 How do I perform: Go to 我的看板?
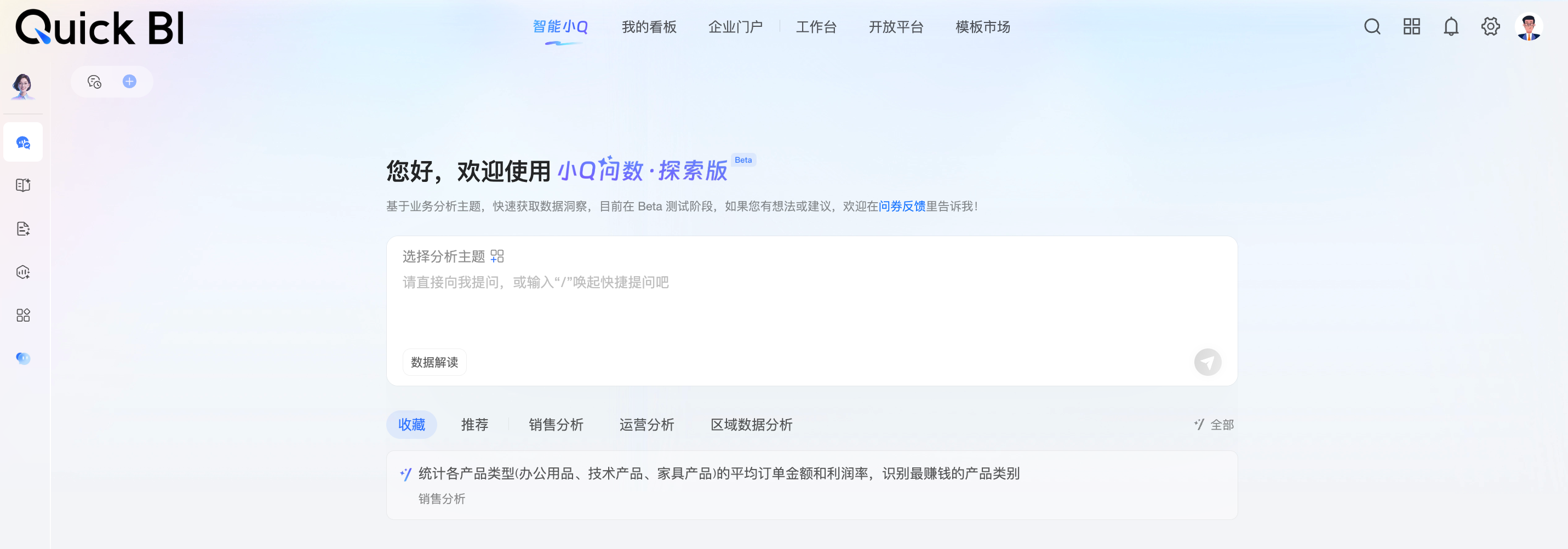pos(649,27)
